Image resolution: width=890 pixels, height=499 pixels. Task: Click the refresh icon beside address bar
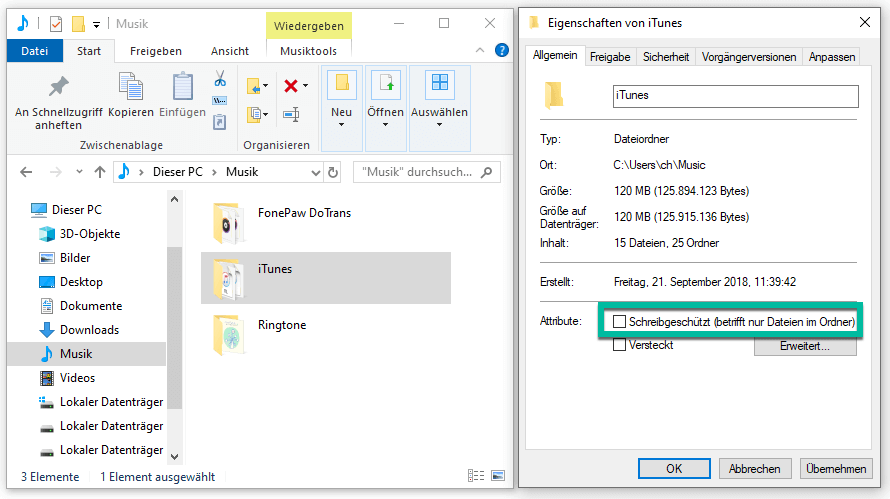(x=333, y=172)
